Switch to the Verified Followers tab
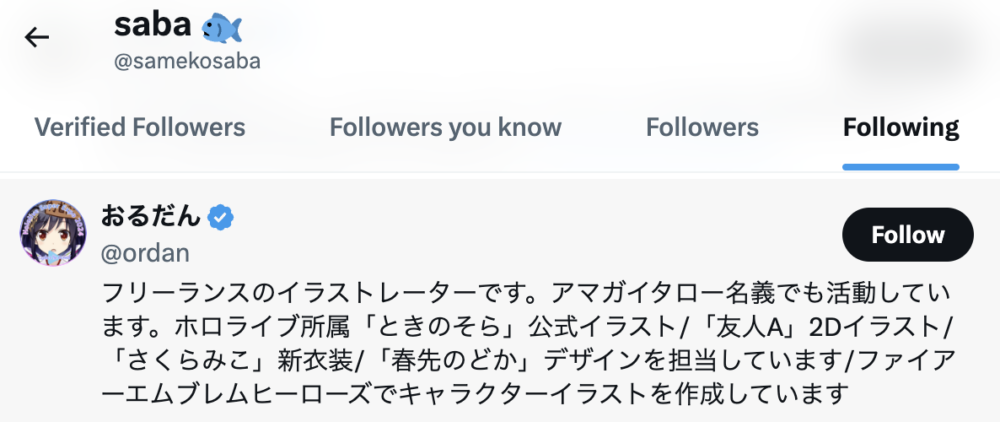The height and width of the screenshot is (422, 1000). tap(140, 128)
